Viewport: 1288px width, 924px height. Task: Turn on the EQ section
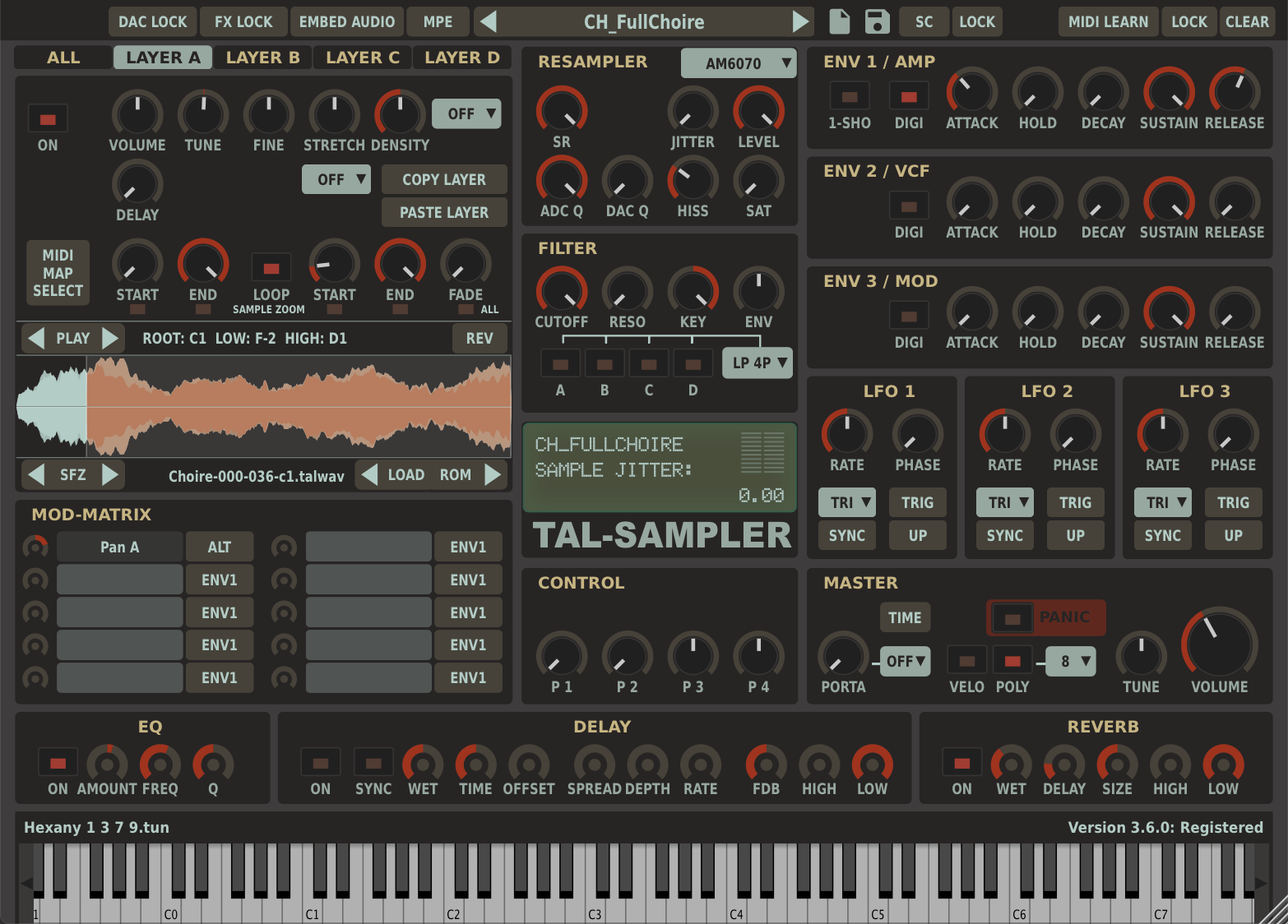tap(58, 762)
